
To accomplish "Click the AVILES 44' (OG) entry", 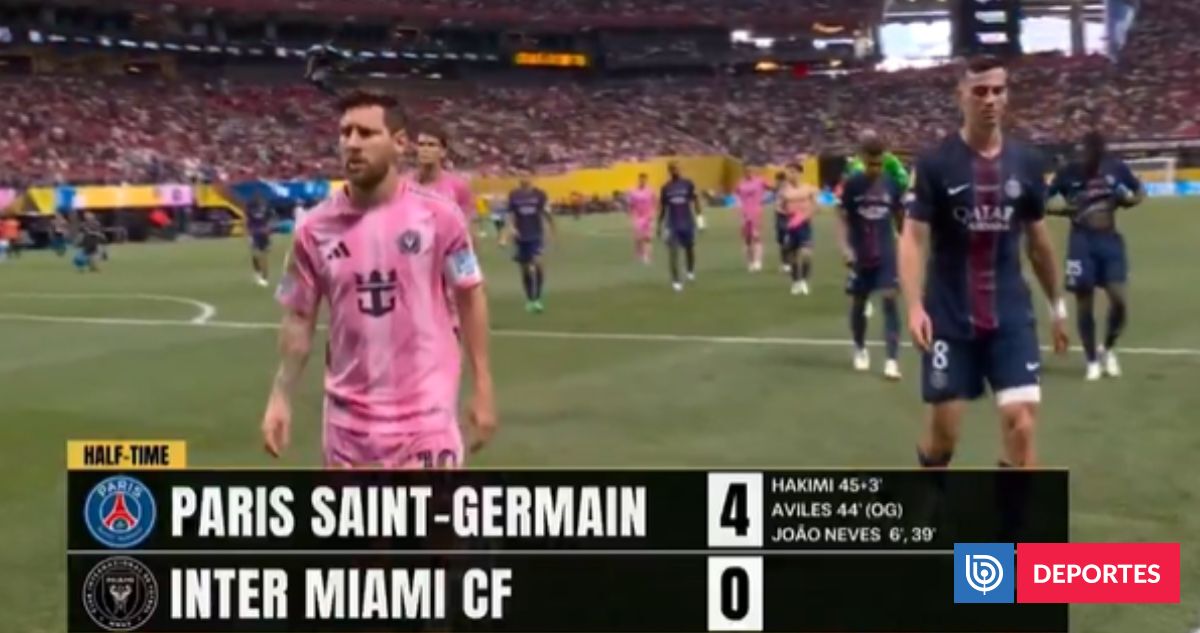I will tap(836, 510).
